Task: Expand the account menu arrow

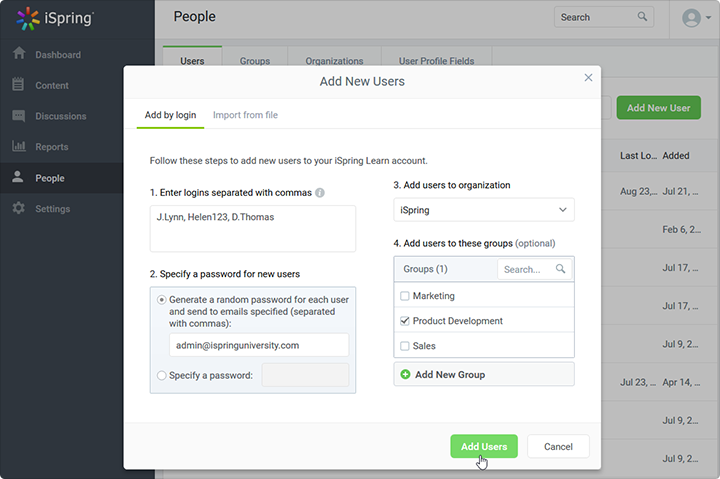Action: [x=709, y=18]
